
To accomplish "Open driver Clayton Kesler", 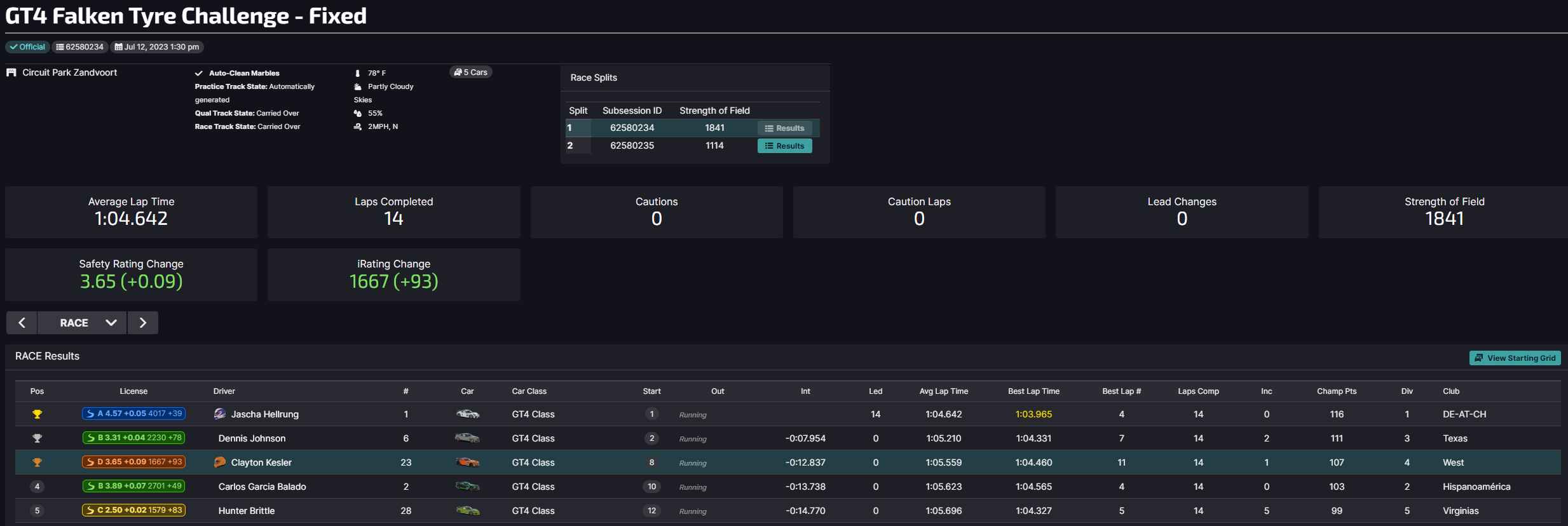I will pyautogui.click(x=261, y=462).
